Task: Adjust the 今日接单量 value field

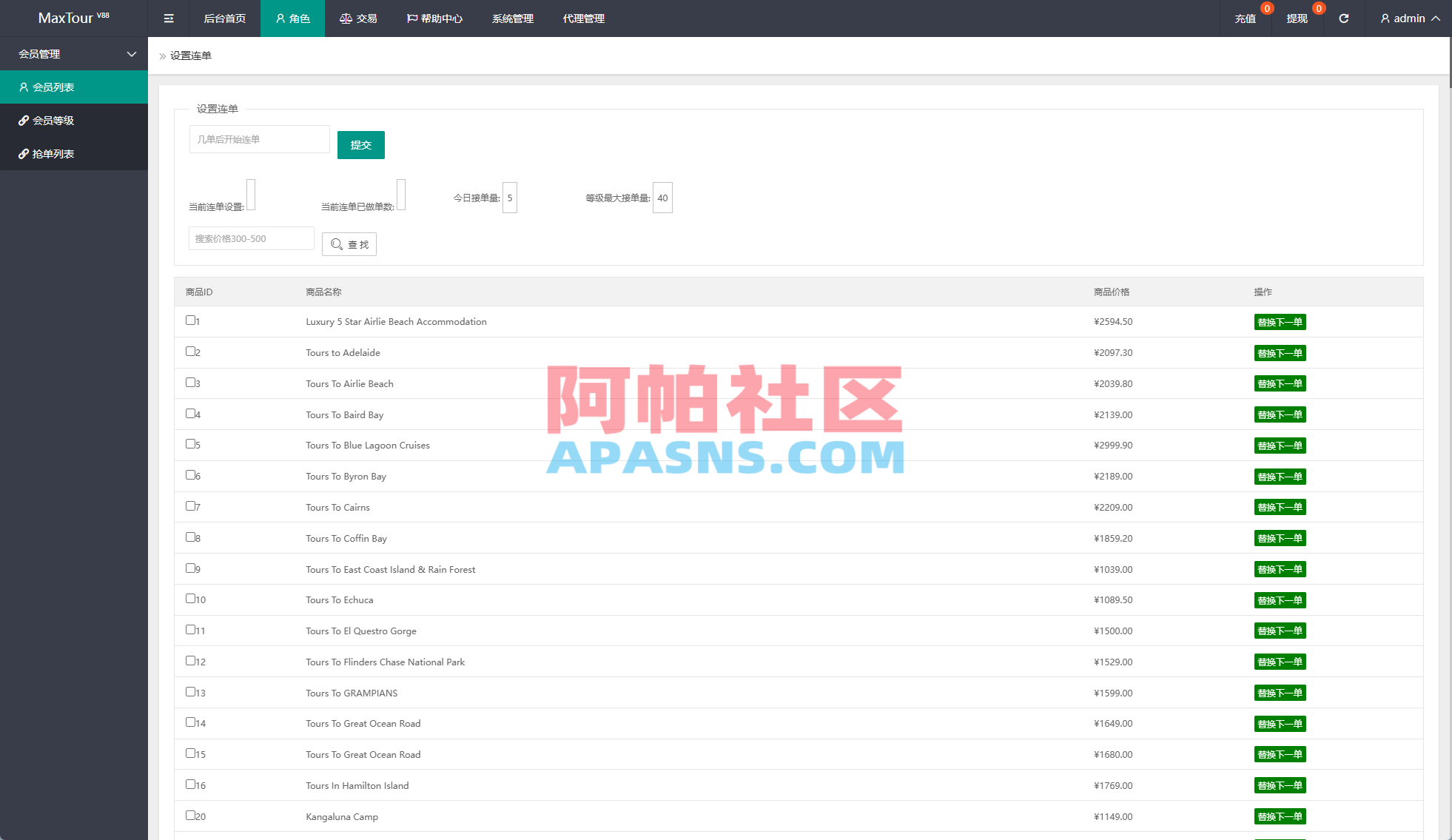Action: point(509,198)
